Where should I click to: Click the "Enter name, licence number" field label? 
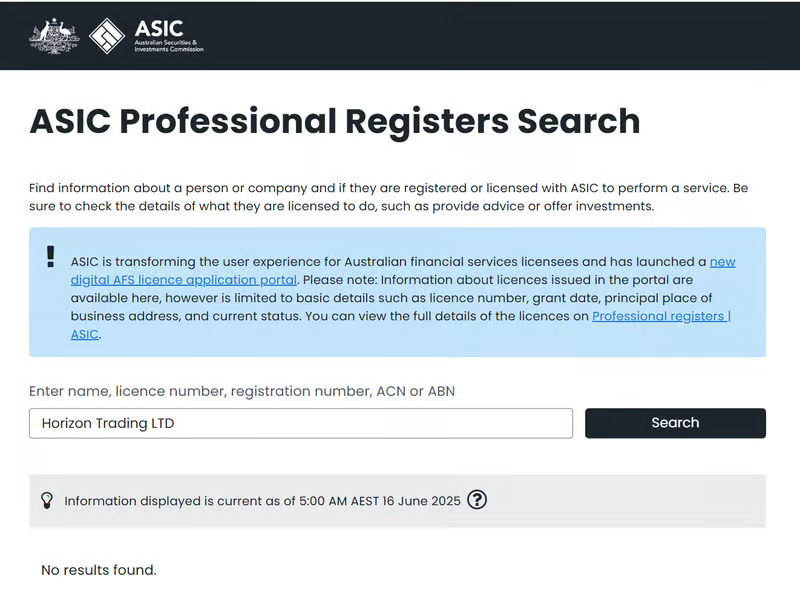coord(242,391)
